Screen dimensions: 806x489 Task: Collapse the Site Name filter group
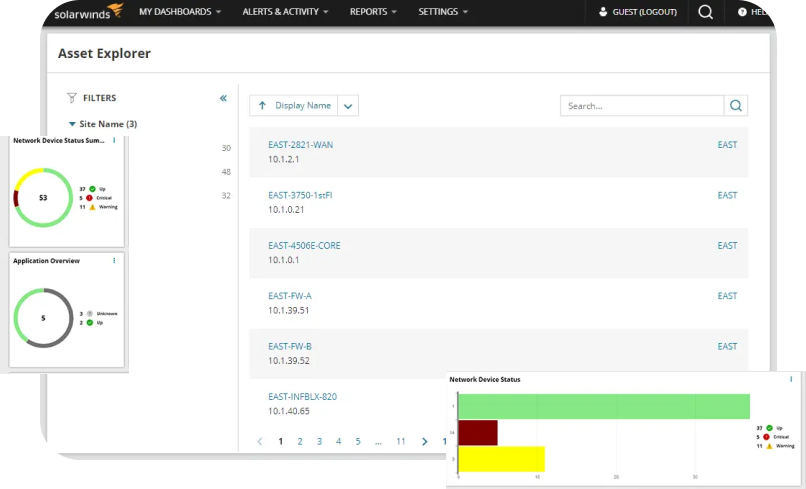72,124
